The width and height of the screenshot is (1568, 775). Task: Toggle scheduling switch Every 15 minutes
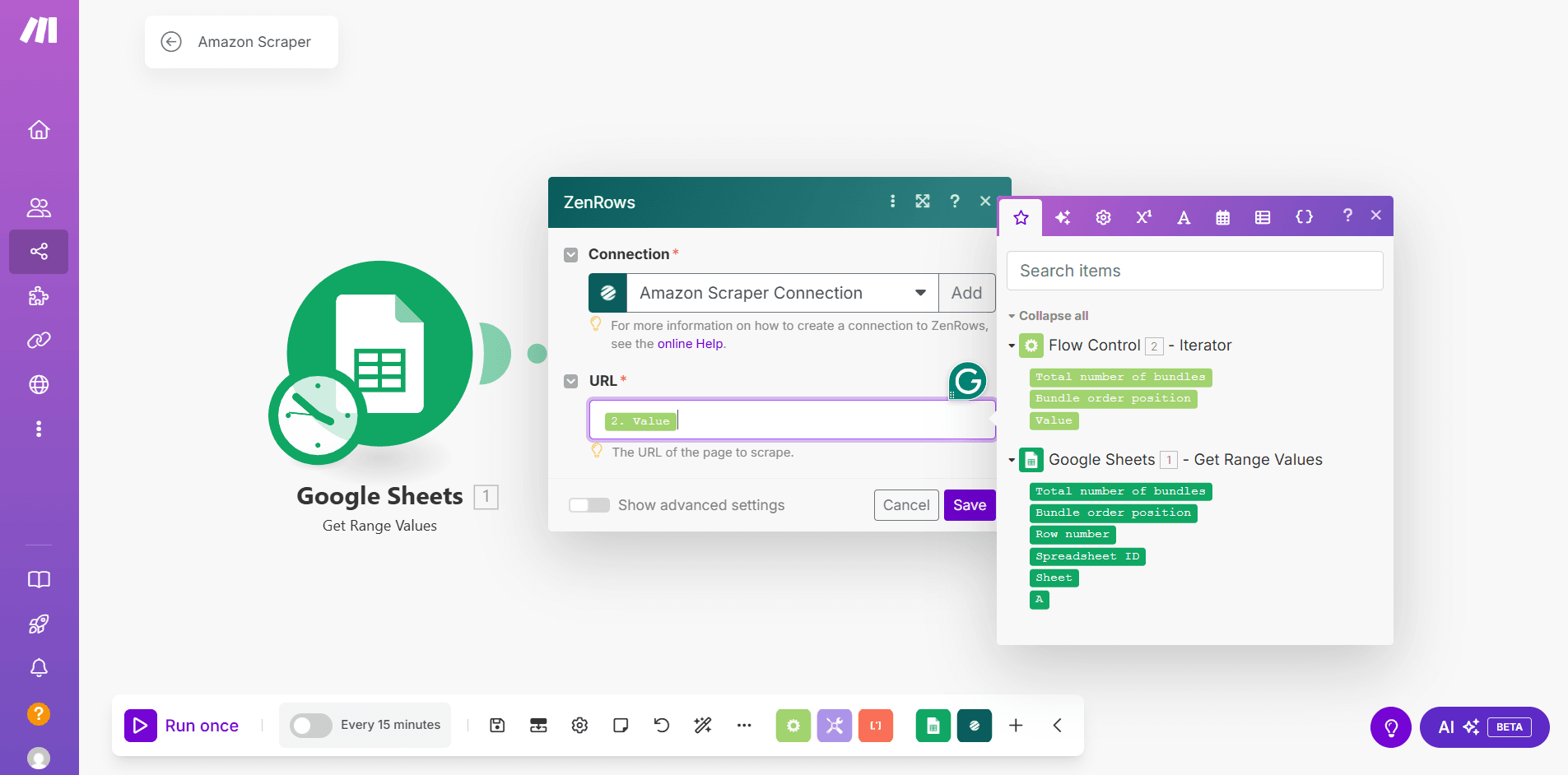tap(310, 725)
